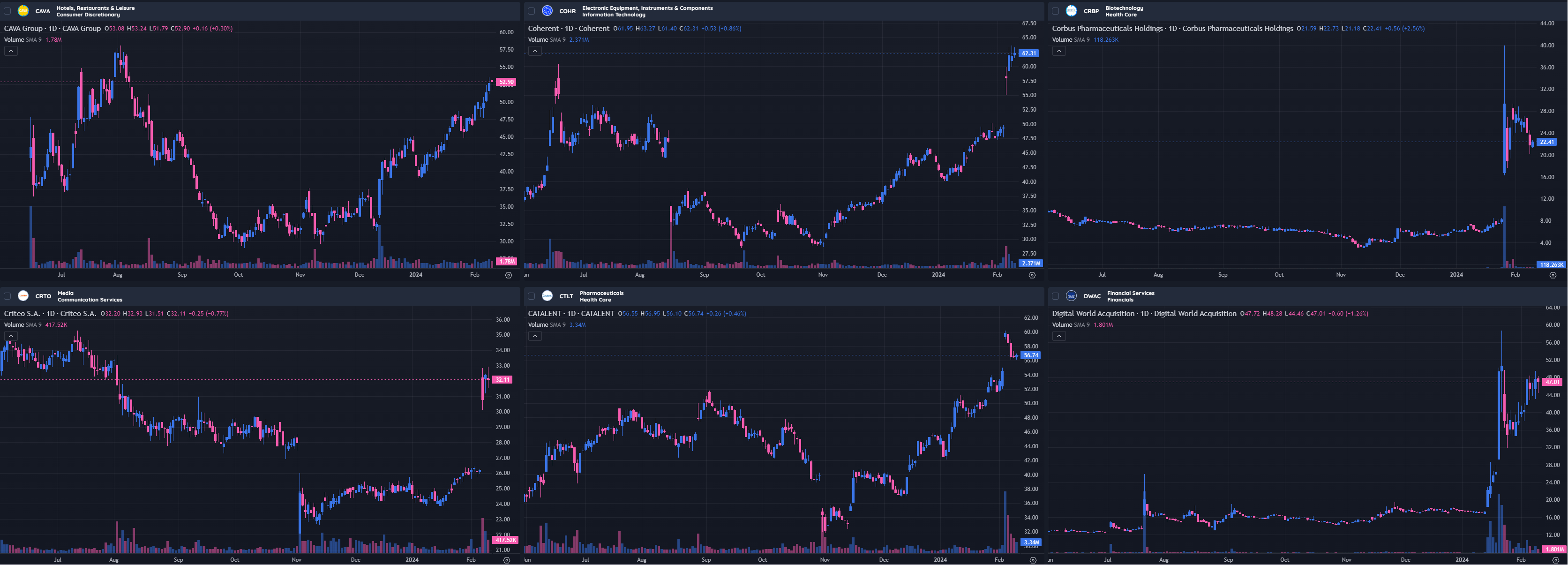Collapse the legend arrow on Coherent chart
This screenshot has height=565, width=1568.
(x=535, y=51)
